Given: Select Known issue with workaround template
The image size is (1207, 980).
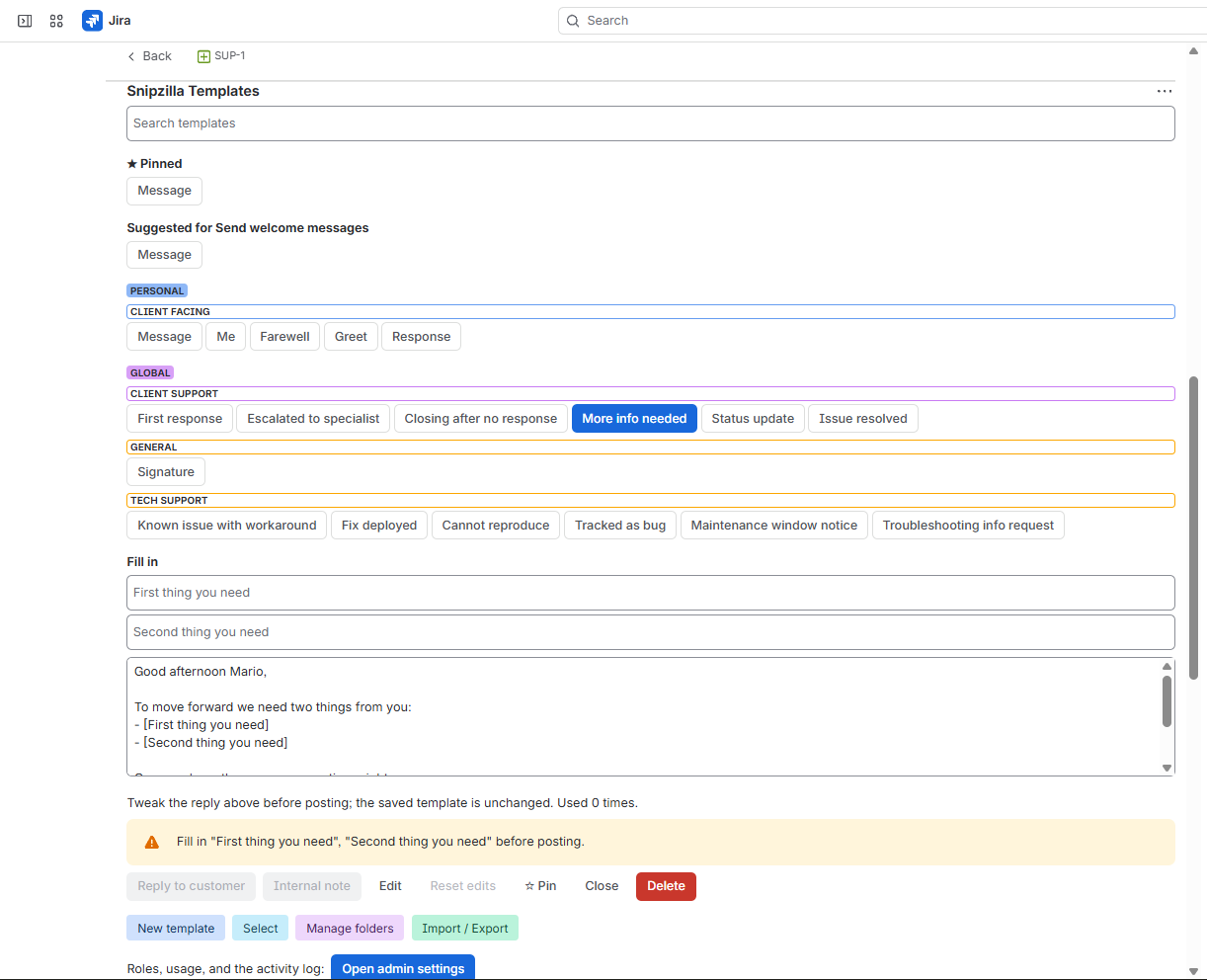Looking at the screenshot, I should [x=227, y=526].
